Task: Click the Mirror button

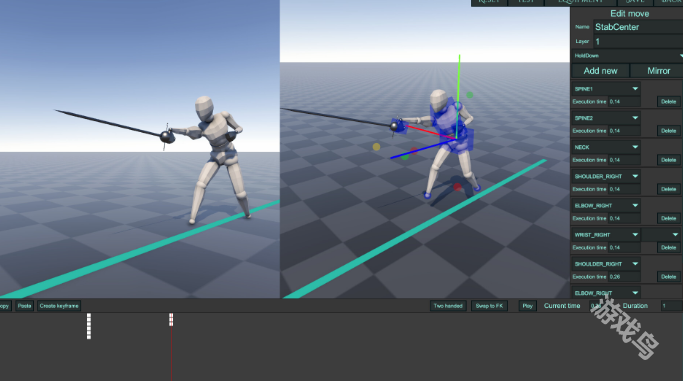Action: [658, 71]
